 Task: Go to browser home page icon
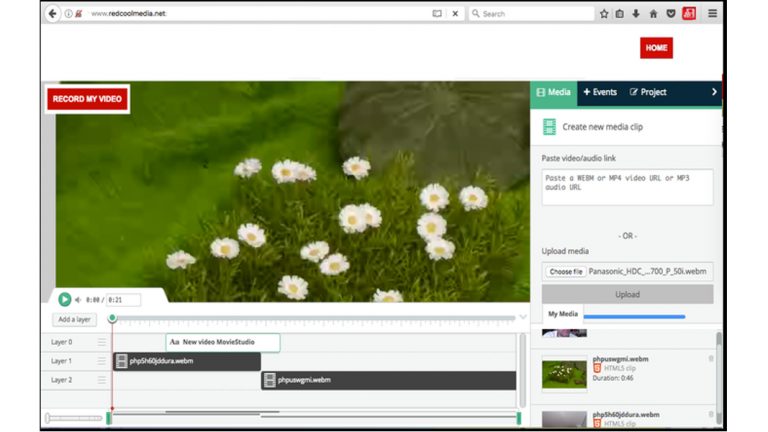pyautogui.click(x=653, y=14)
